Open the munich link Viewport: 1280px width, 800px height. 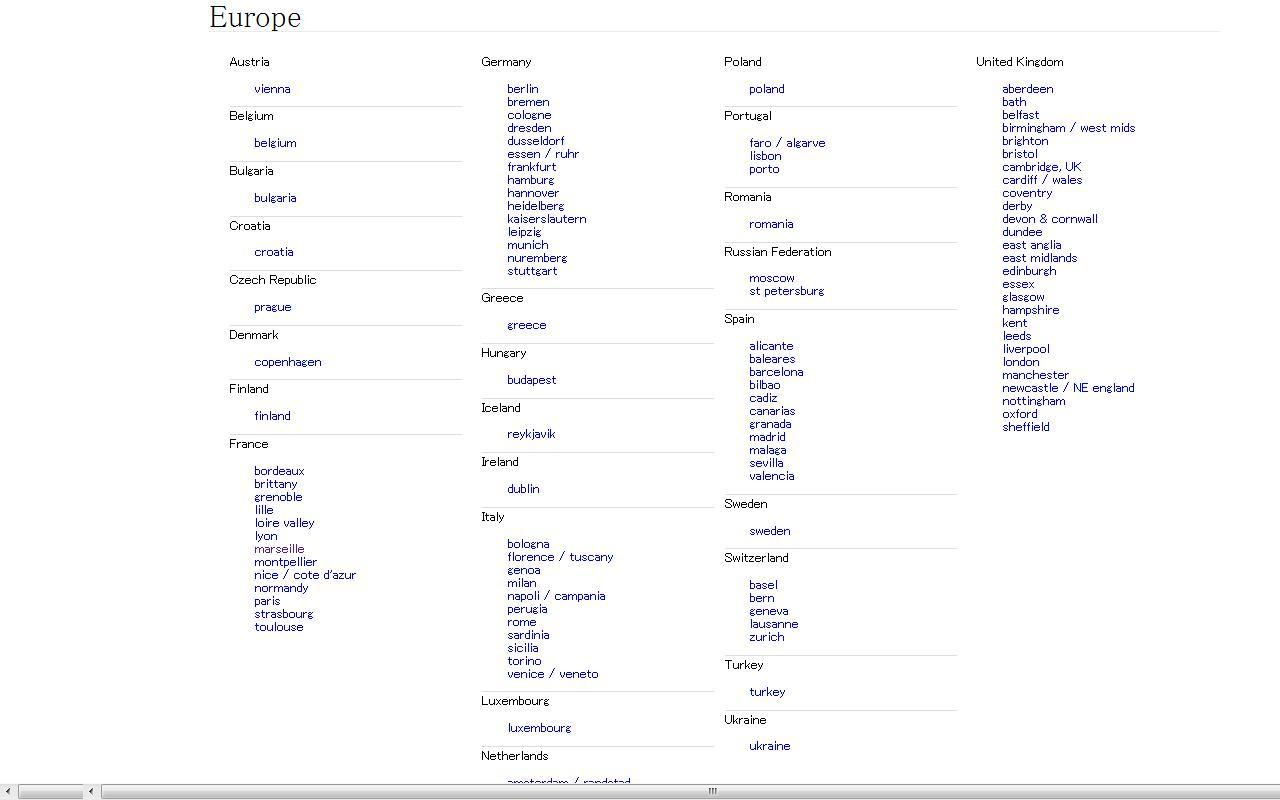[528, 245]
